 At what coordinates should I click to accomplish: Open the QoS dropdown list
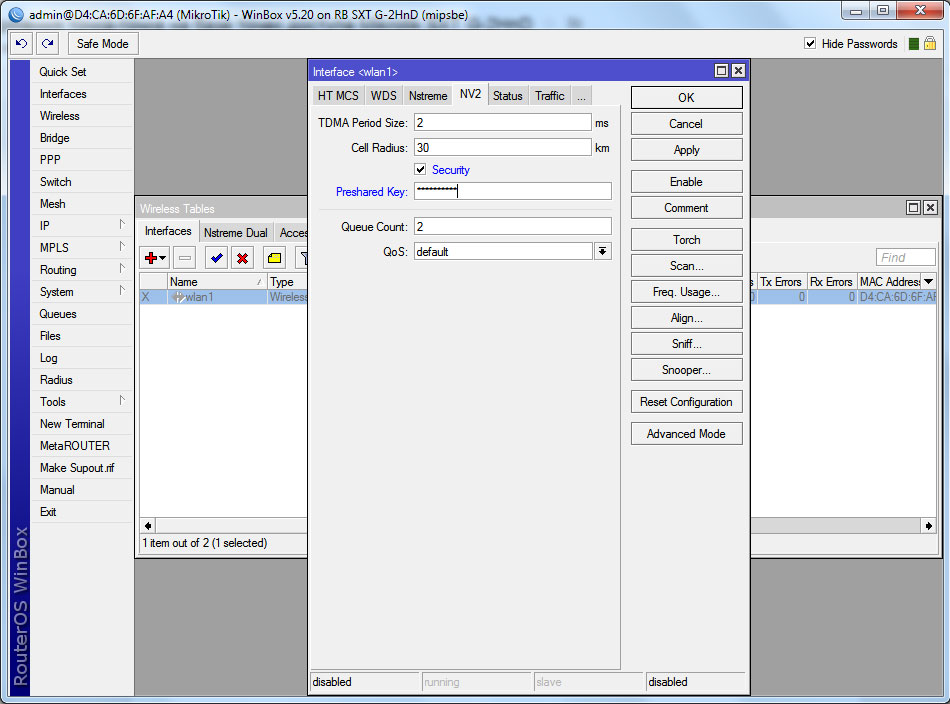(602, 252)
